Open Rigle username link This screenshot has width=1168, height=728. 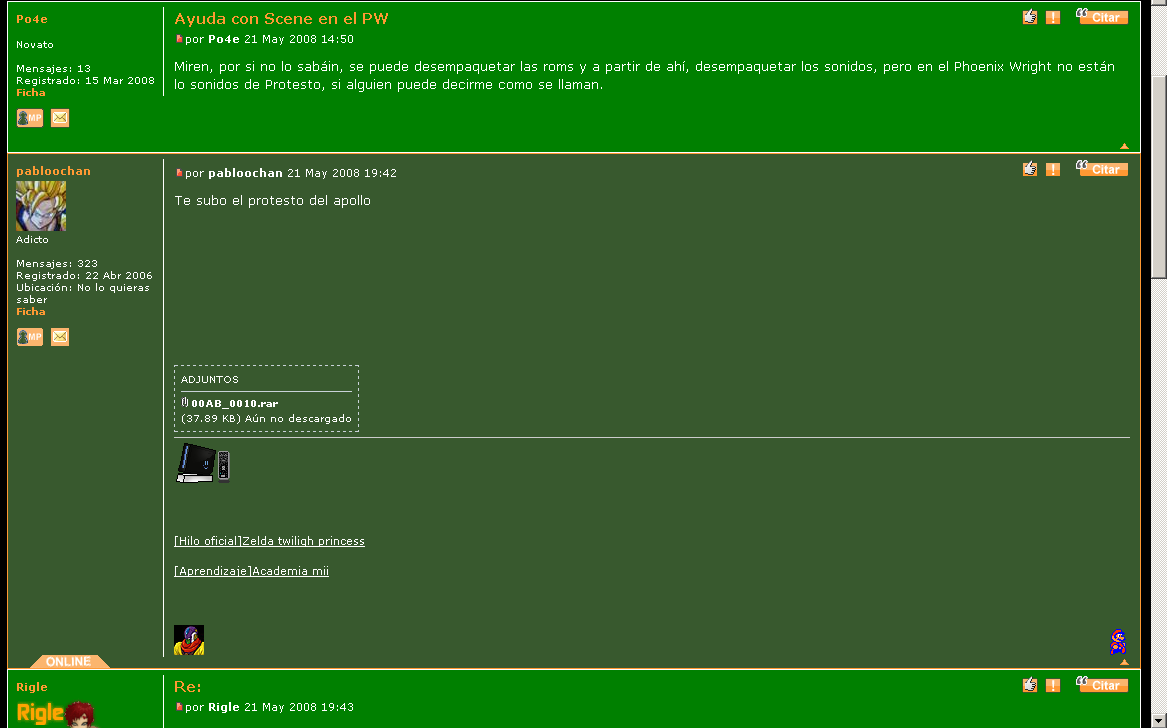32,687
